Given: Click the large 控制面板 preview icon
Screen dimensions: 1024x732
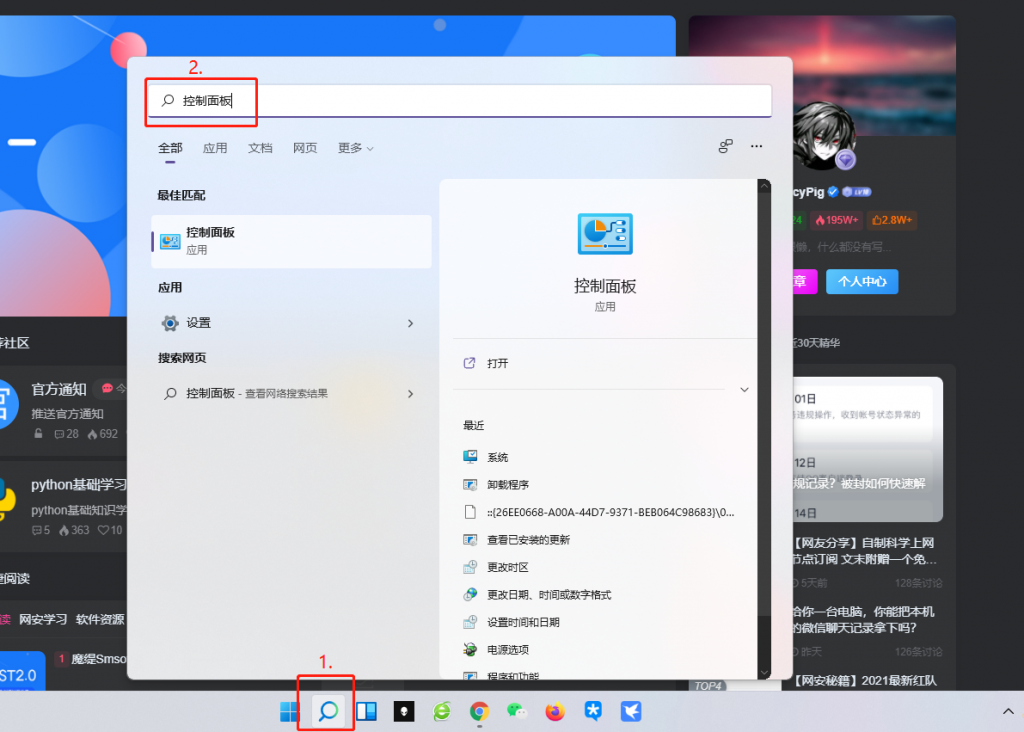Looking at the screenshot, I should click(605, 234).
